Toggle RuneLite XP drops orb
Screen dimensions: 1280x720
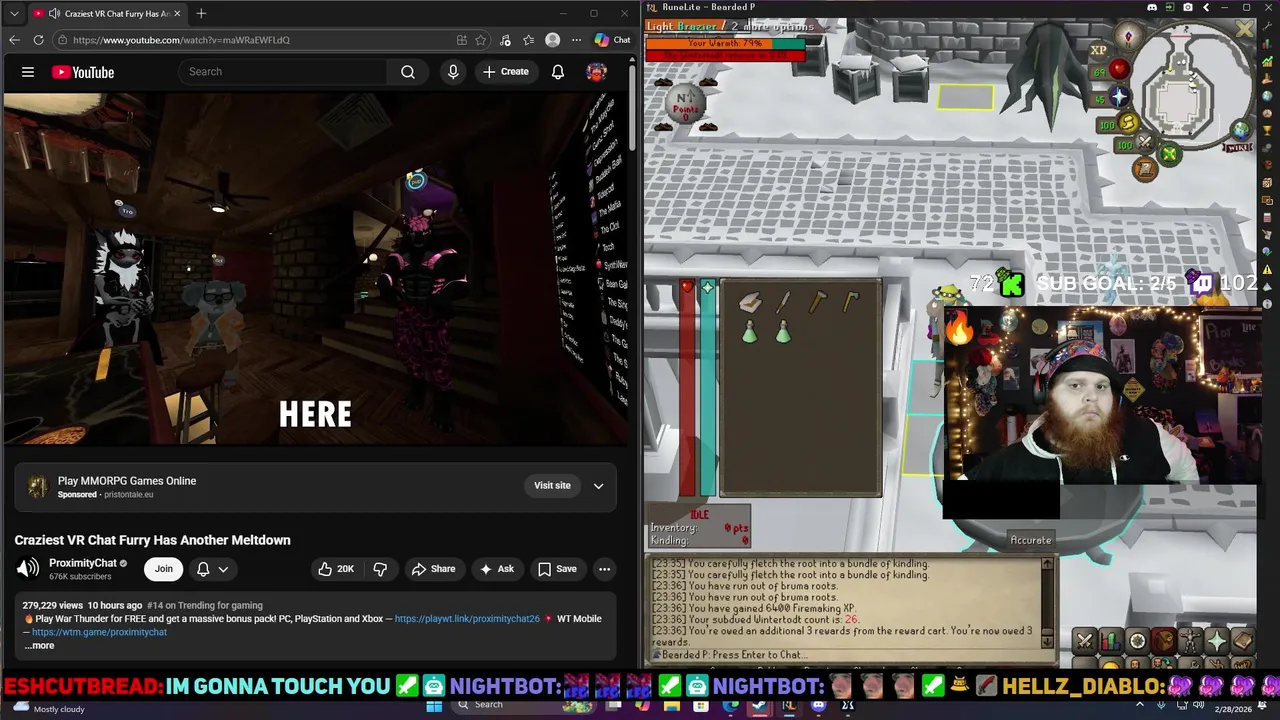coord(1098,50)
